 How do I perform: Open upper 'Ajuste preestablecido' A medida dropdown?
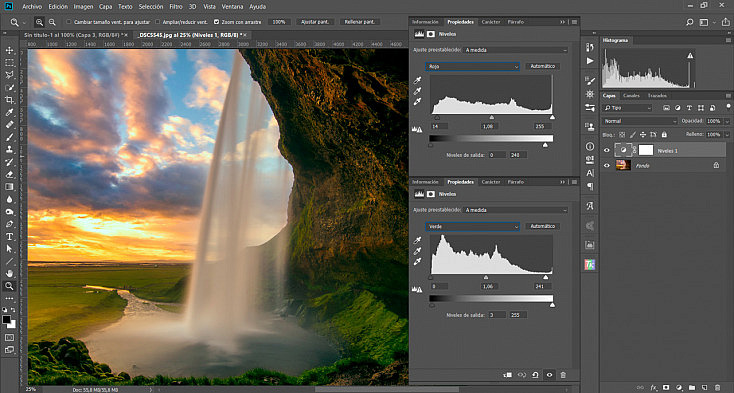click(515, 50)
